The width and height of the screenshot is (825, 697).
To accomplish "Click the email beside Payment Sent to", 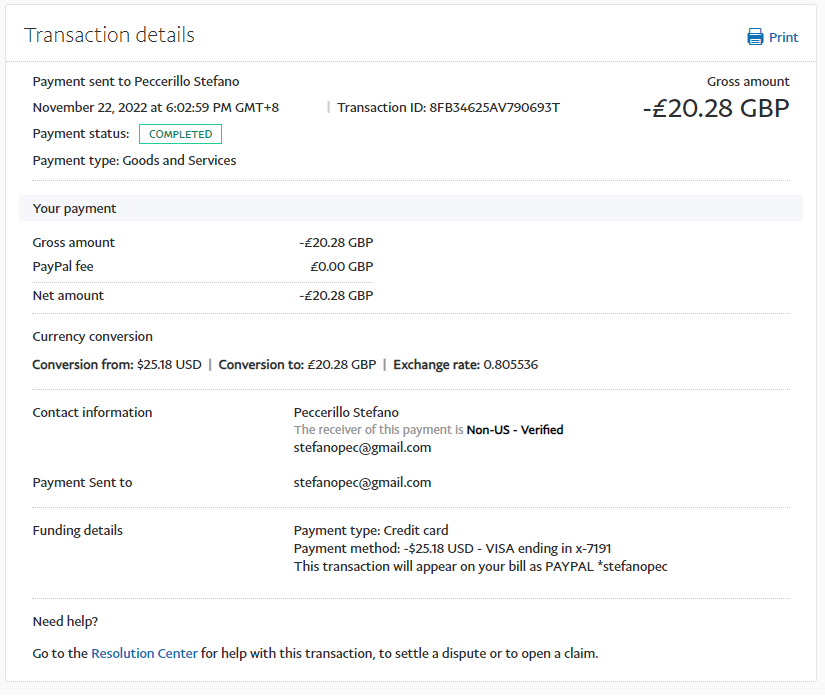I will 362,482.
